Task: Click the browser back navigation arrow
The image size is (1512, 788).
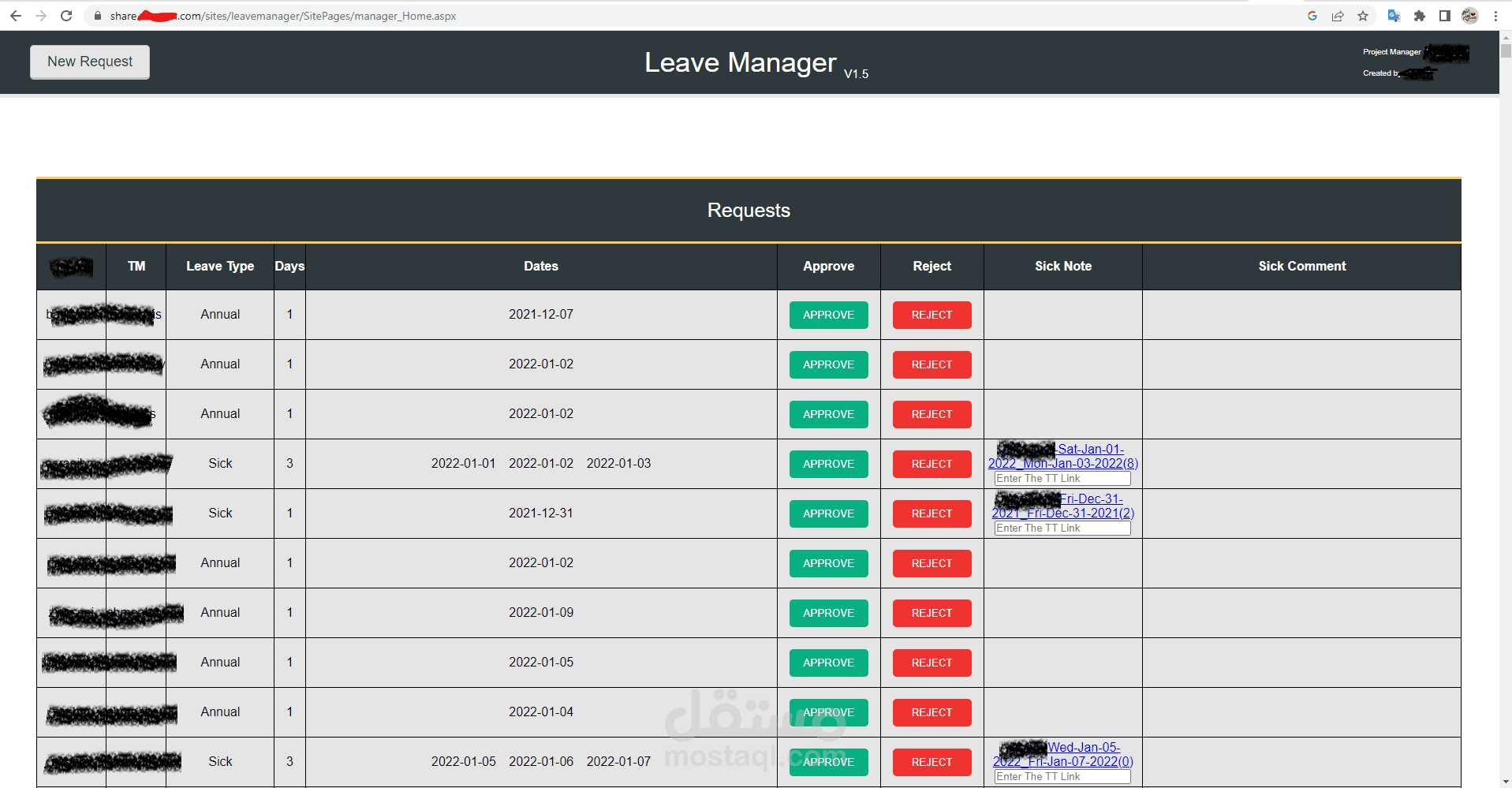Action: point(15,16)
